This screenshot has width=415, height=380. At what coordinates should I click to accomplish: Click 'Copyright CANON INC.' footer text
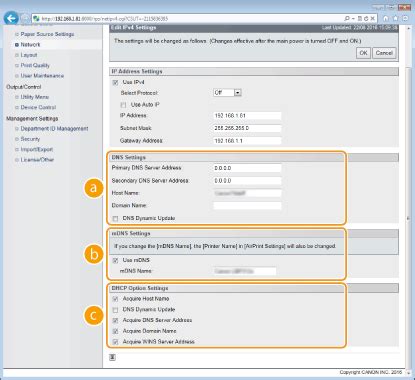(x=371, y=372)
